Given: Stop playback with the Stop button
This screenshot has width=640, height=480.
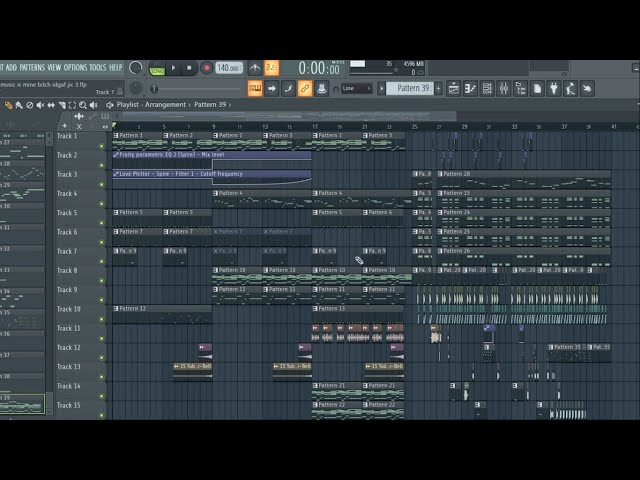Looking at the screenshot, I should [x=189, y=68].
